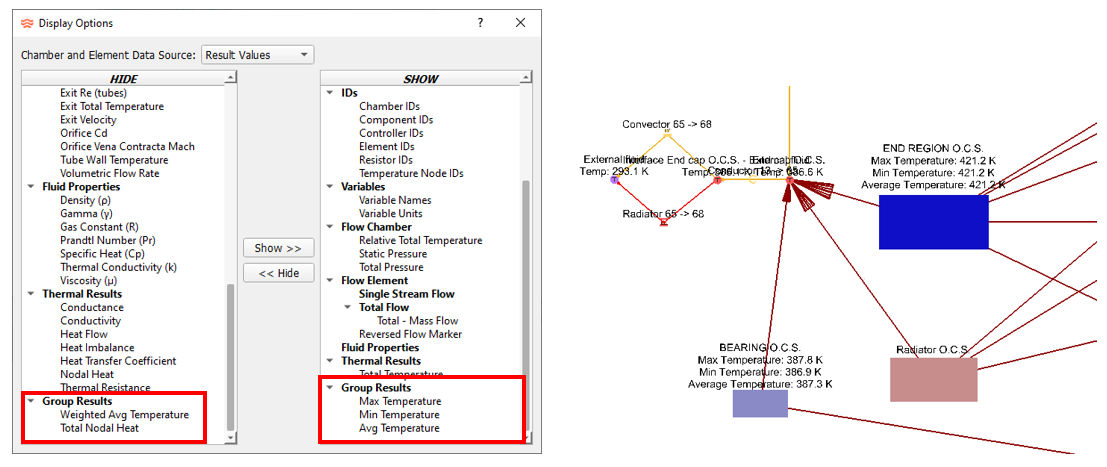Image resolution: width=1107 pixels, height=467 pixels.
Task: Select Component IDs item
Action: 396,120
